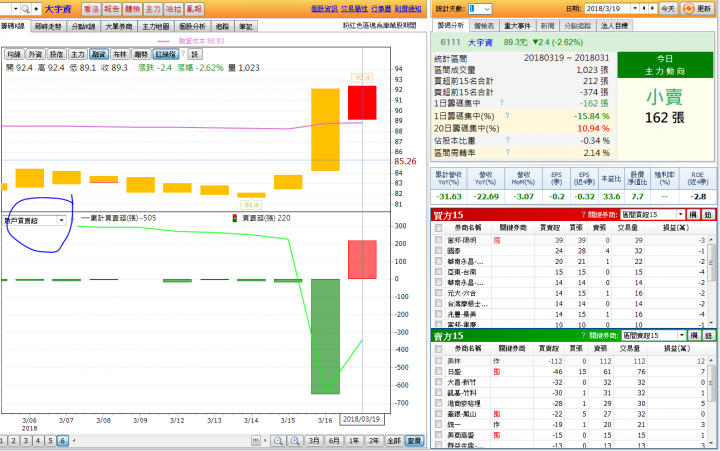Select page button 3 at bottom left
720x451 pixels.
(26, 440)
